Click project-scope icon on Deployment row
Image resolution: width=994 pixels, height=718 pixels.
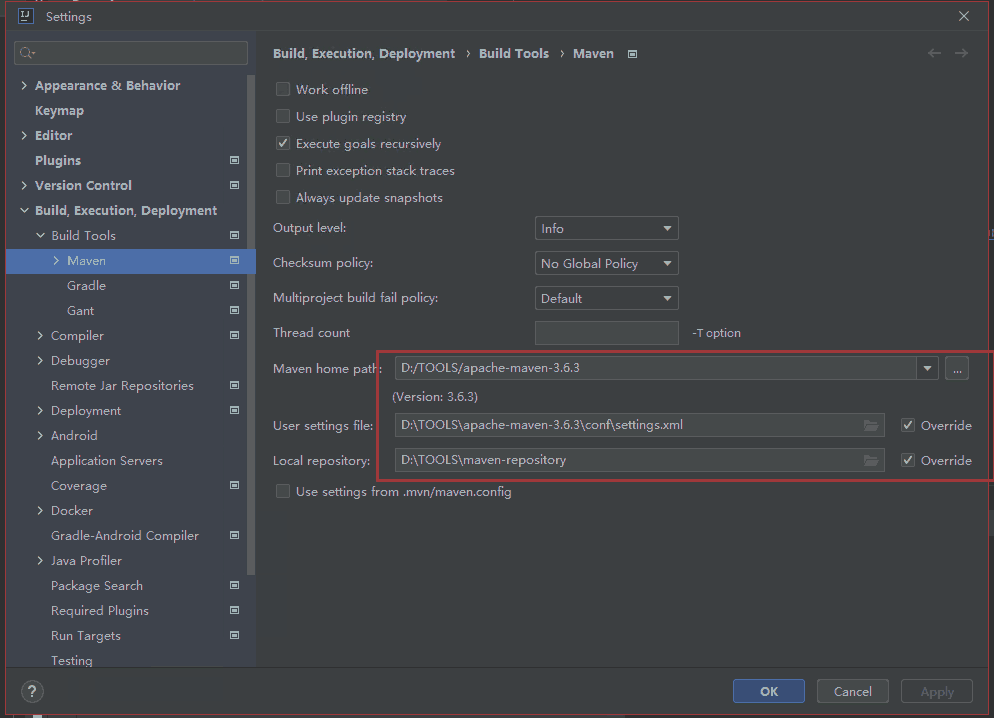click(x=235, y=410)
